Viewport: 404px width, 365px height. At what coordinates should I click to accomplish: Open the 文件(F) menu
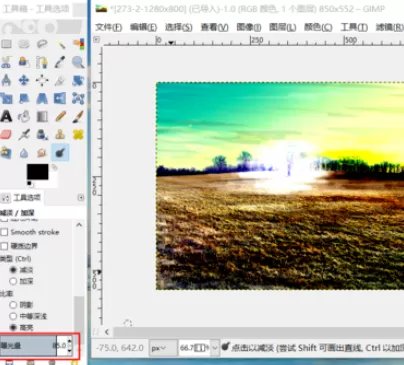click(108, 27)
